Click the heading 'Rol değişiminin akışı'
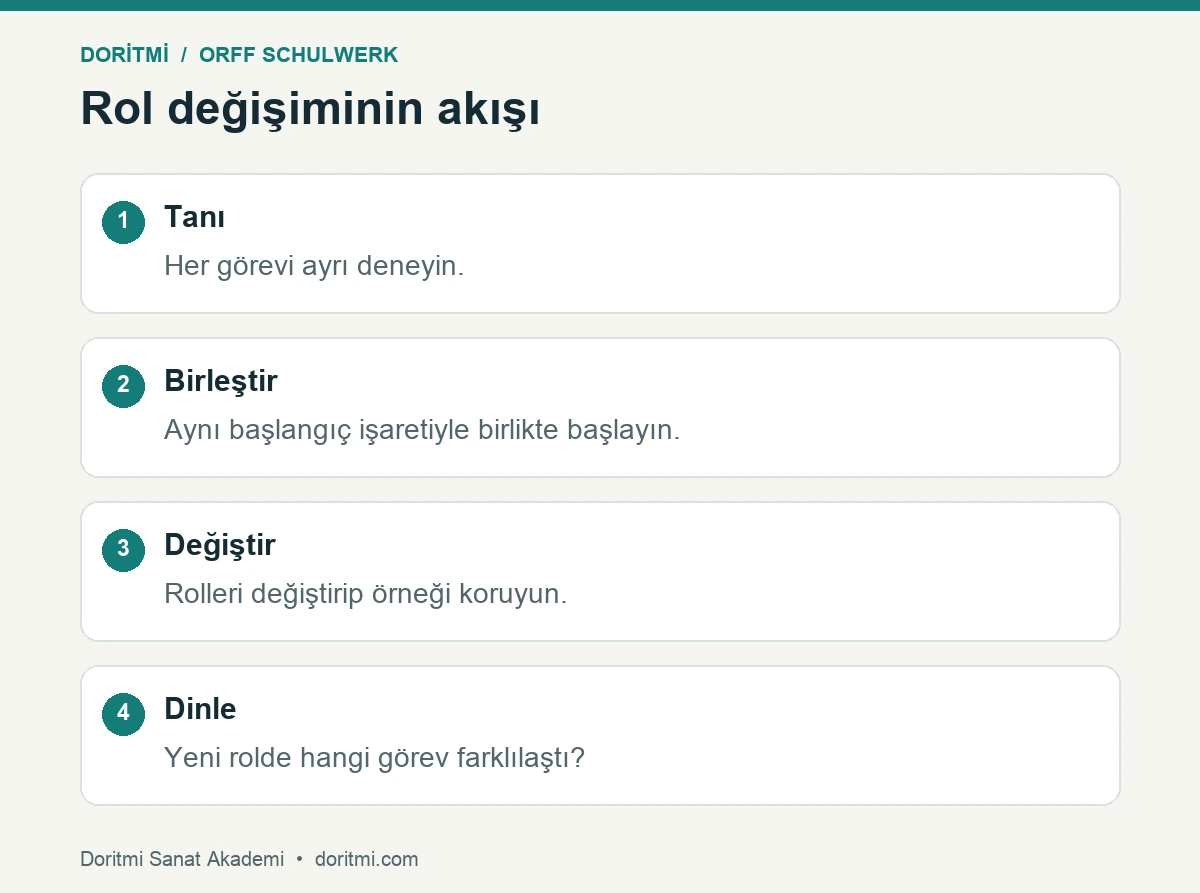This screenshot has width=1200, height=893. (310, 109)
